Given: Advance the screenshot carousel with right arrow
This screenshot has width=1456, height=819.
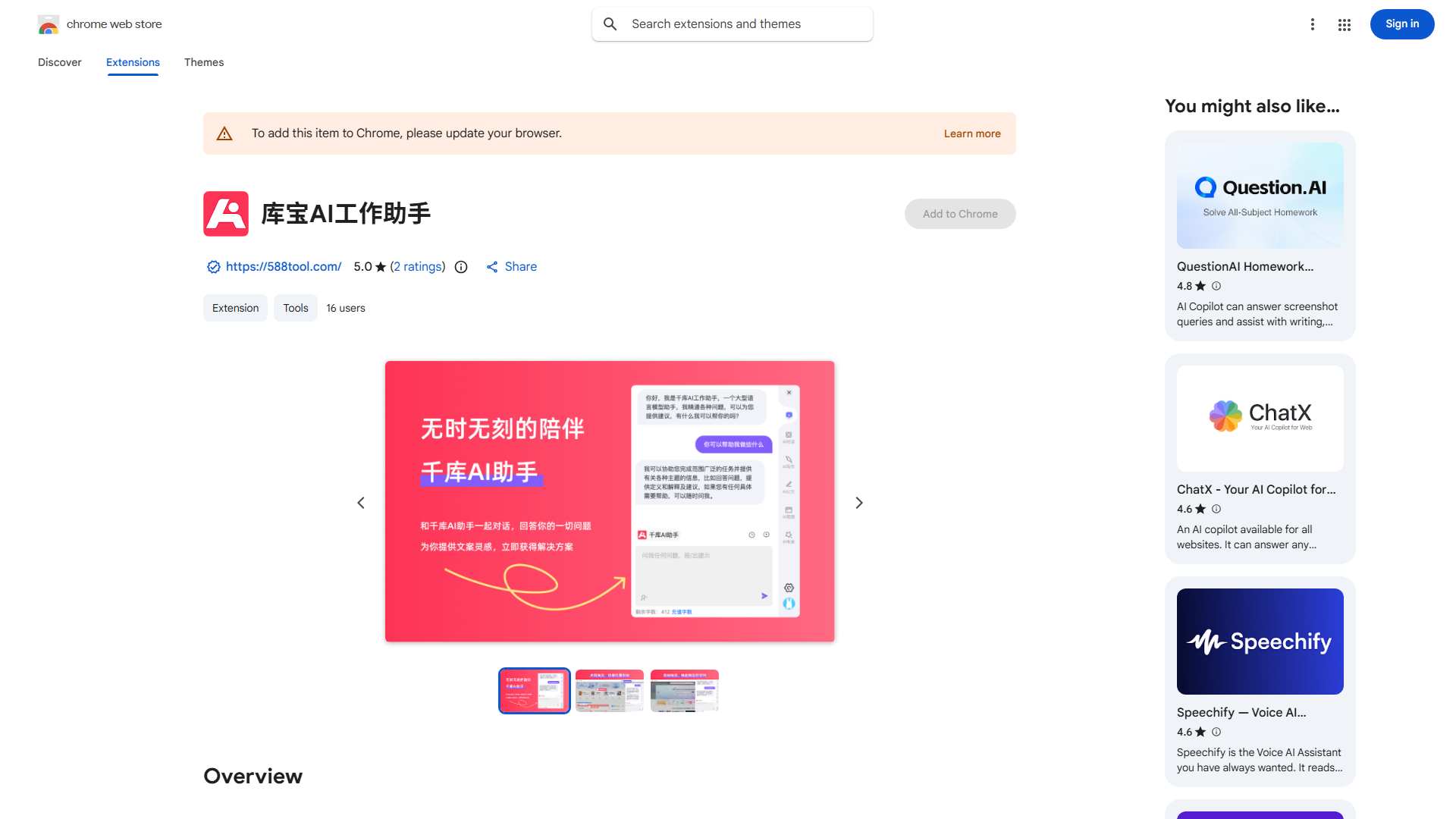Looking at the screenshot, I should pos(858,502).
